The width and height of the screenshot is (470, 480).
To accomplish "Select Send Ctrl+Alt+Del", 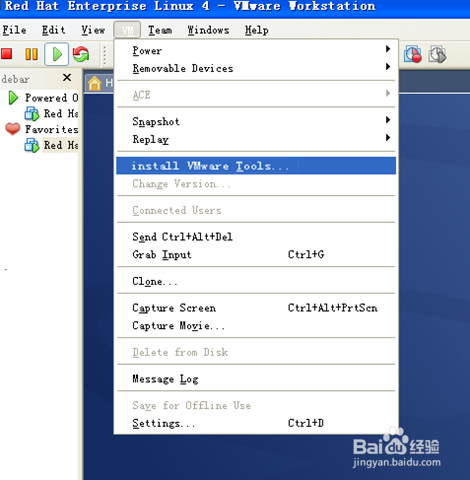I will 256,237.
